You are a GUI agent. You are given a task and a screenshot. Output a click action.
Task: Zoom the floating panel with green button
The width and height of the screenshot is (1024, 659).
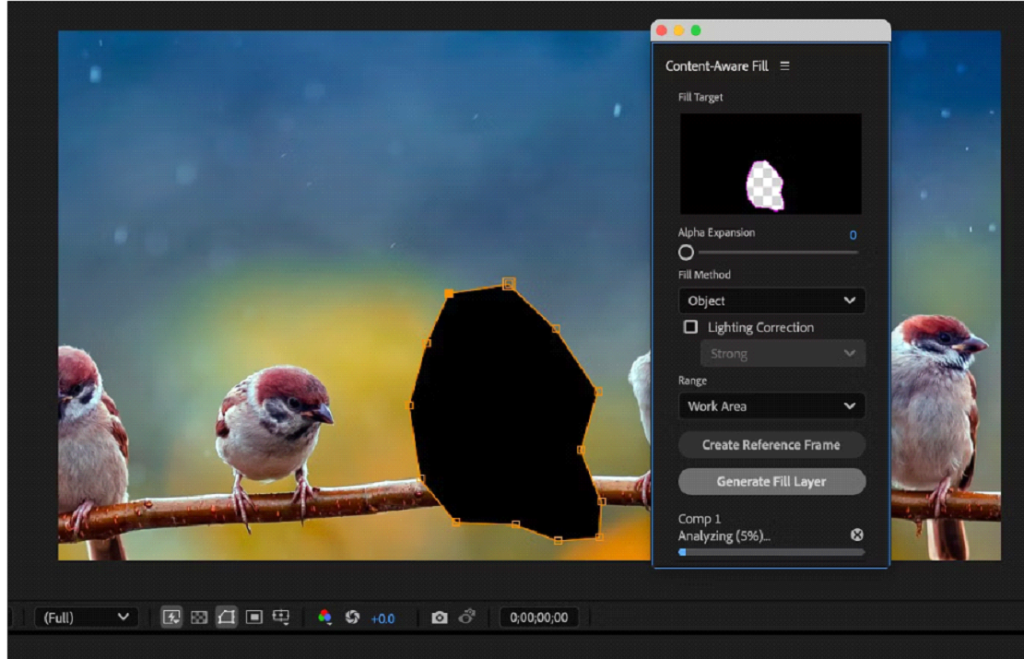696,31
